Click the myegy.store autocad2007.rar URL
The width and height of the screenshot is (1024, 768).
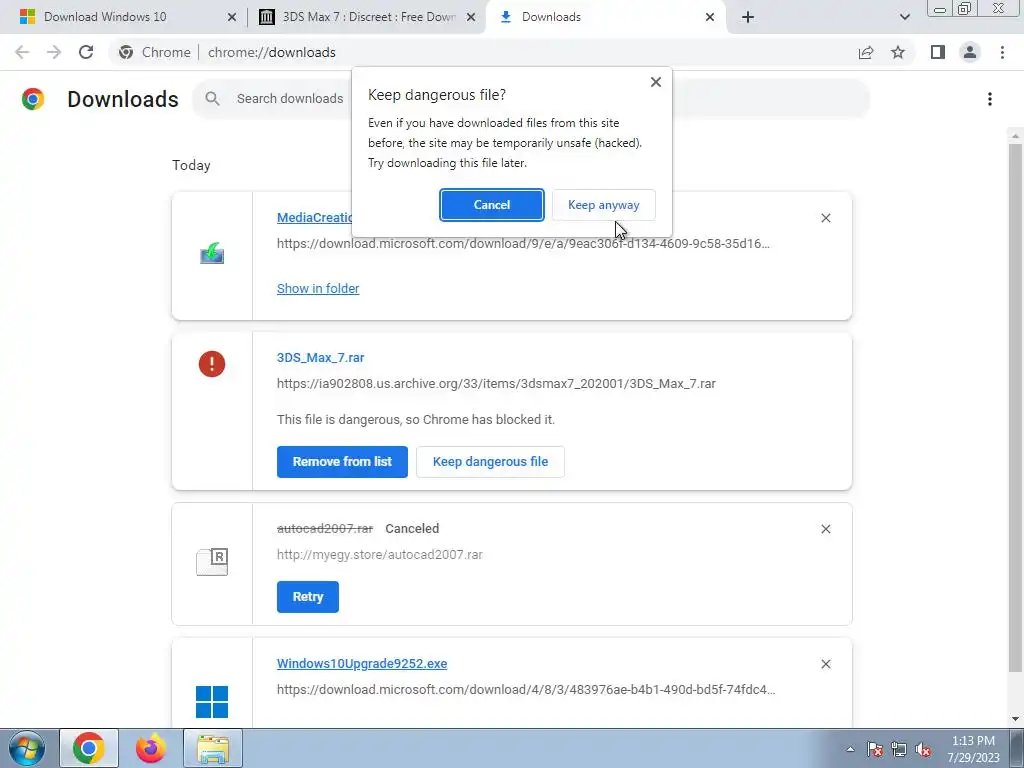pos(379,555)
